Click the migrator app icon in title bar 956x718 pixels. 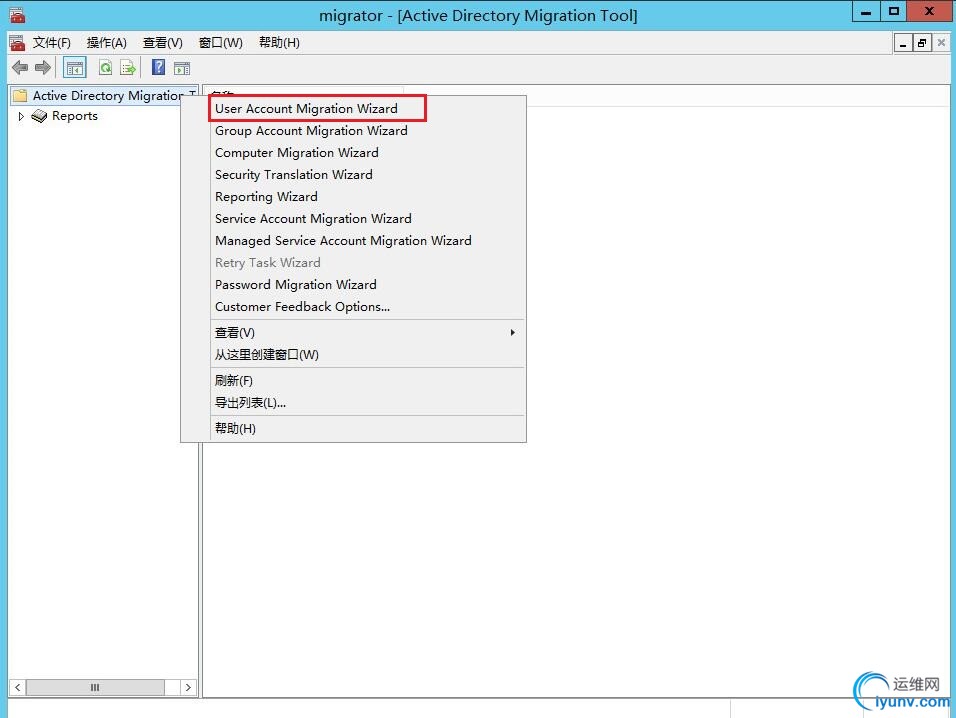click(17, 14)
